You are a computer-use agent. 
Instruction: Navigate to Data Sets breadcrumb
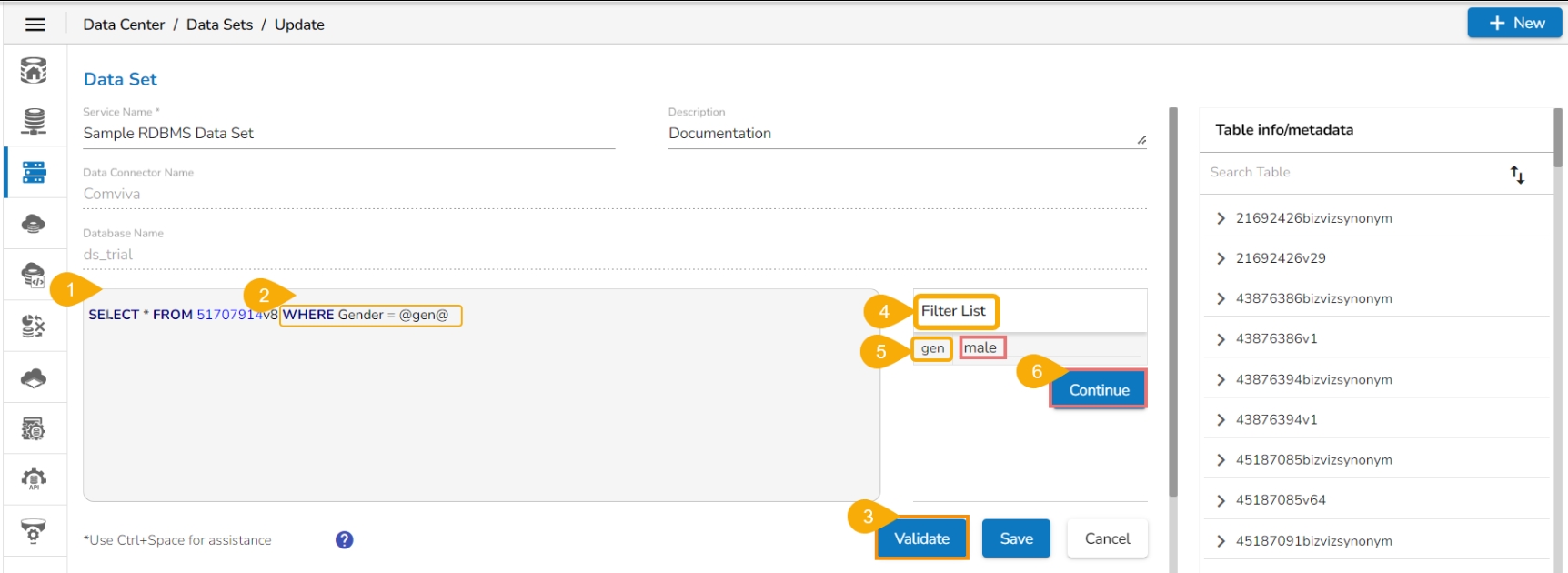coord(219,25)
